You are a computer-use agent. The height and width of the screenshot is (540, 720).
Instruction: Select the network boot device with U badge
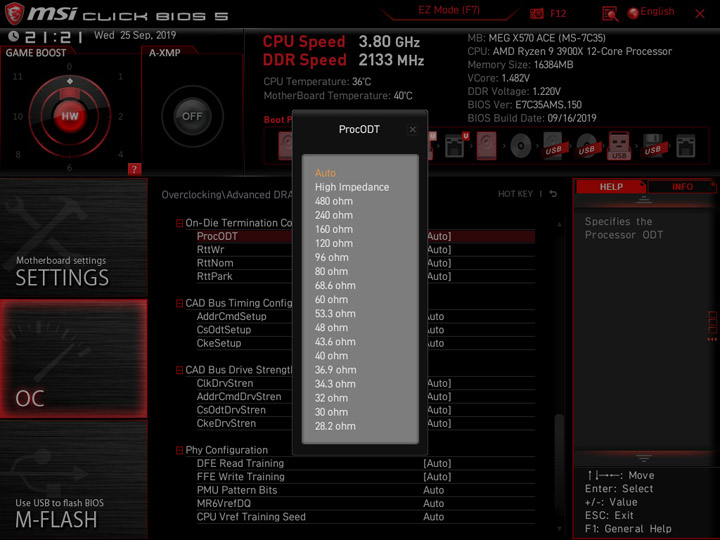(x=456, y=146)
